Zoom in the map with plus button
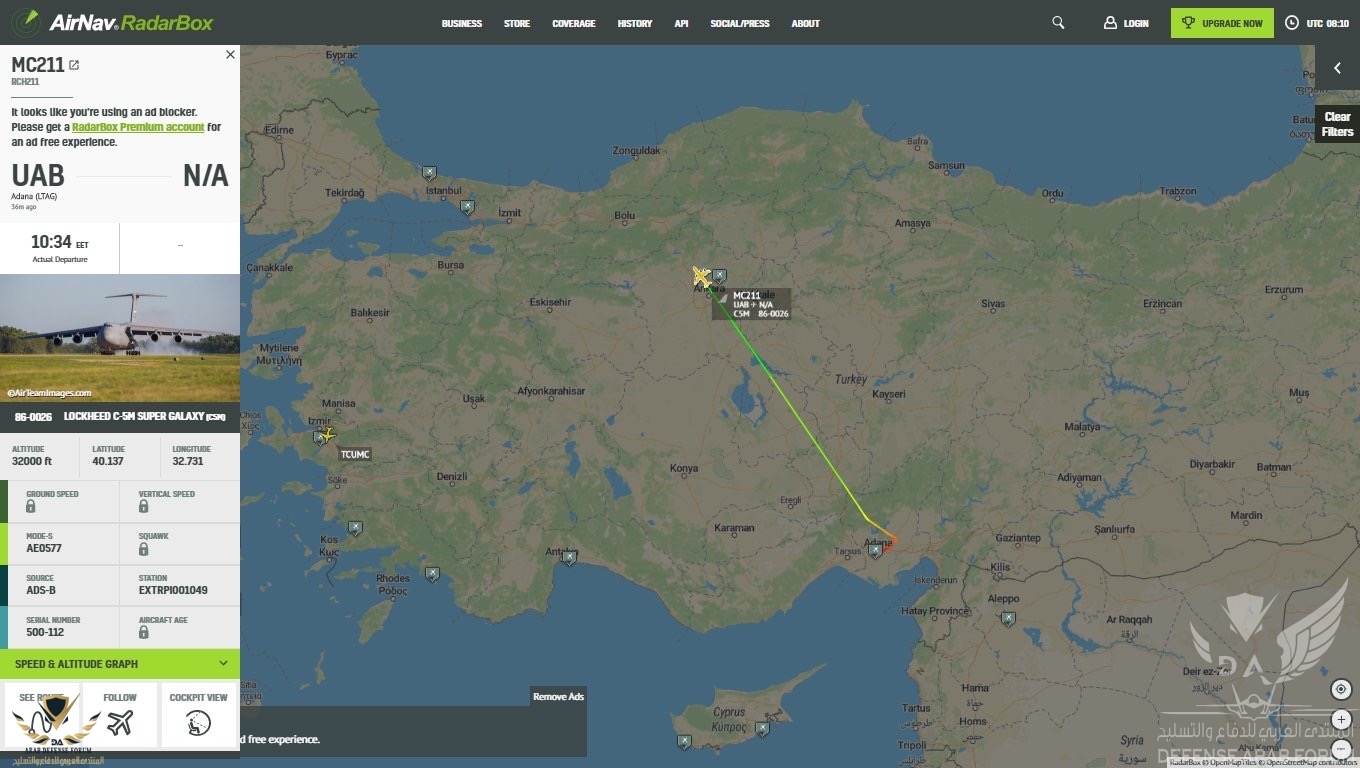This screenshot has height=768, width=1360. [1341, 720]
